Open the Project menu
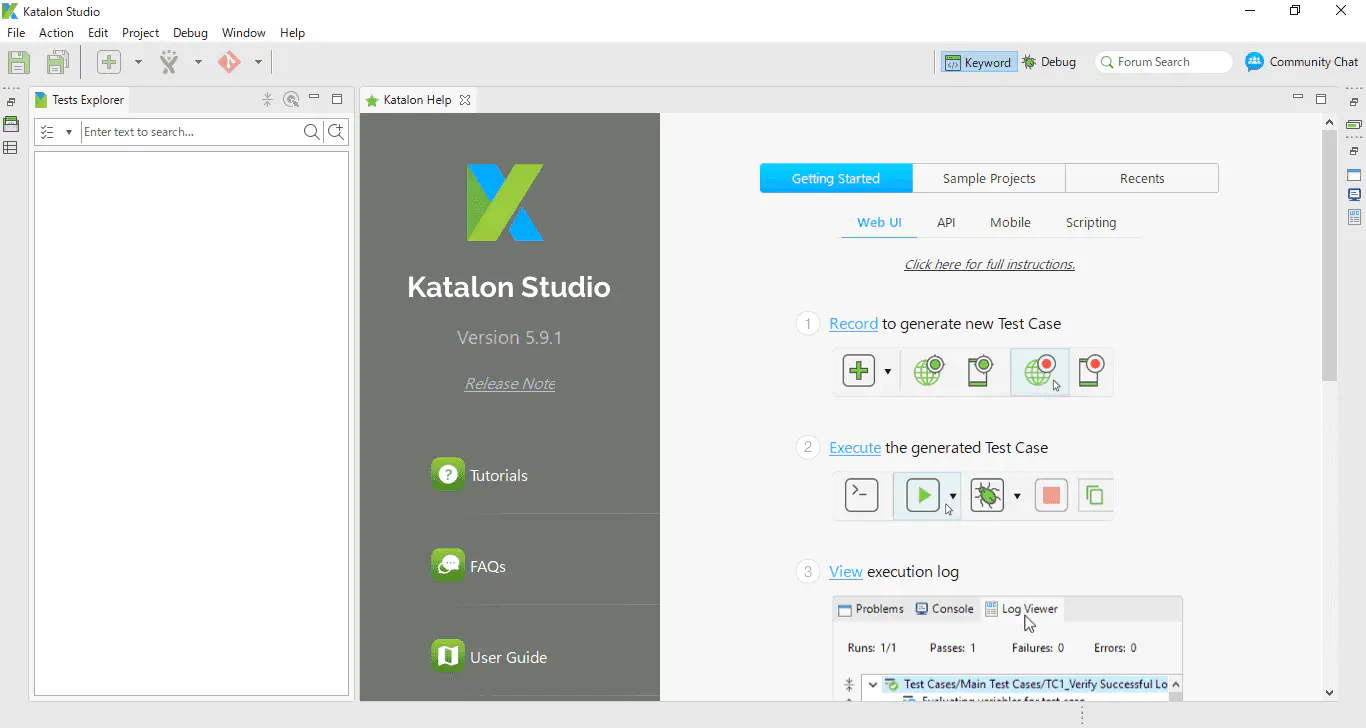Viewport: 1366px width, 728px height. point(140,32)
